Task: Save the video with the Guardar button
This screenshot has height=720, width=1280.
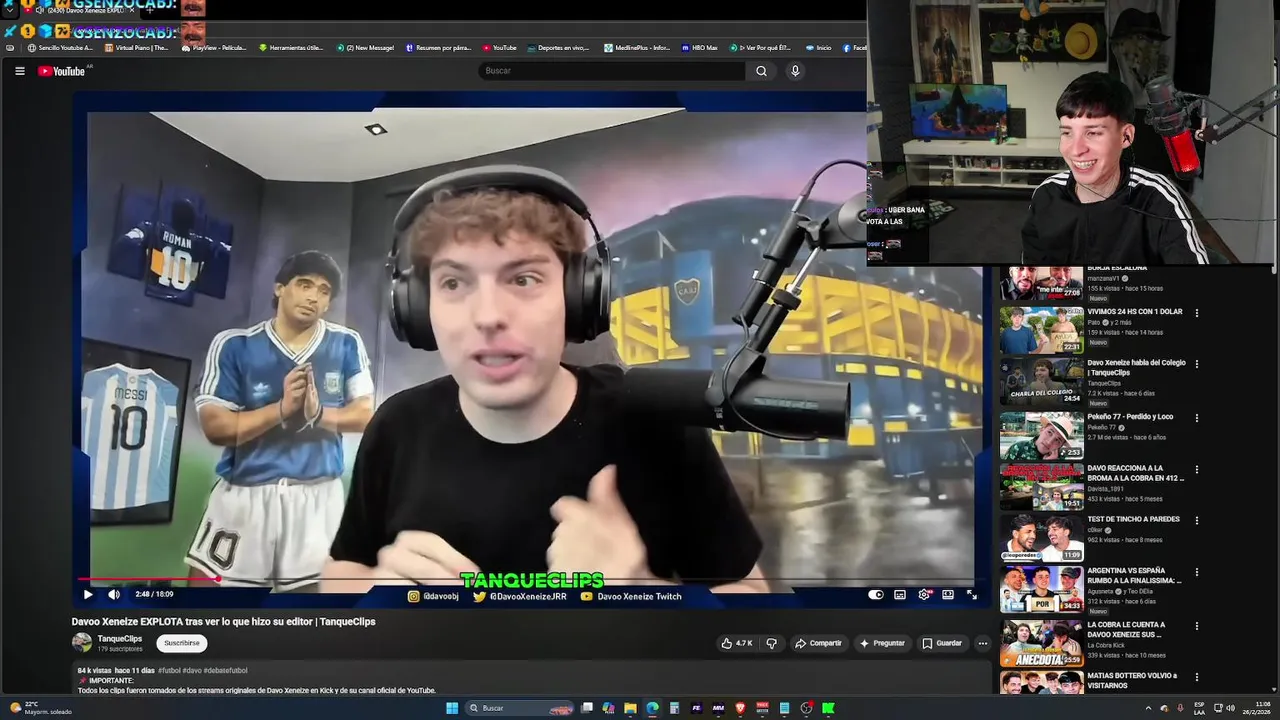Action: coord(942,643)
